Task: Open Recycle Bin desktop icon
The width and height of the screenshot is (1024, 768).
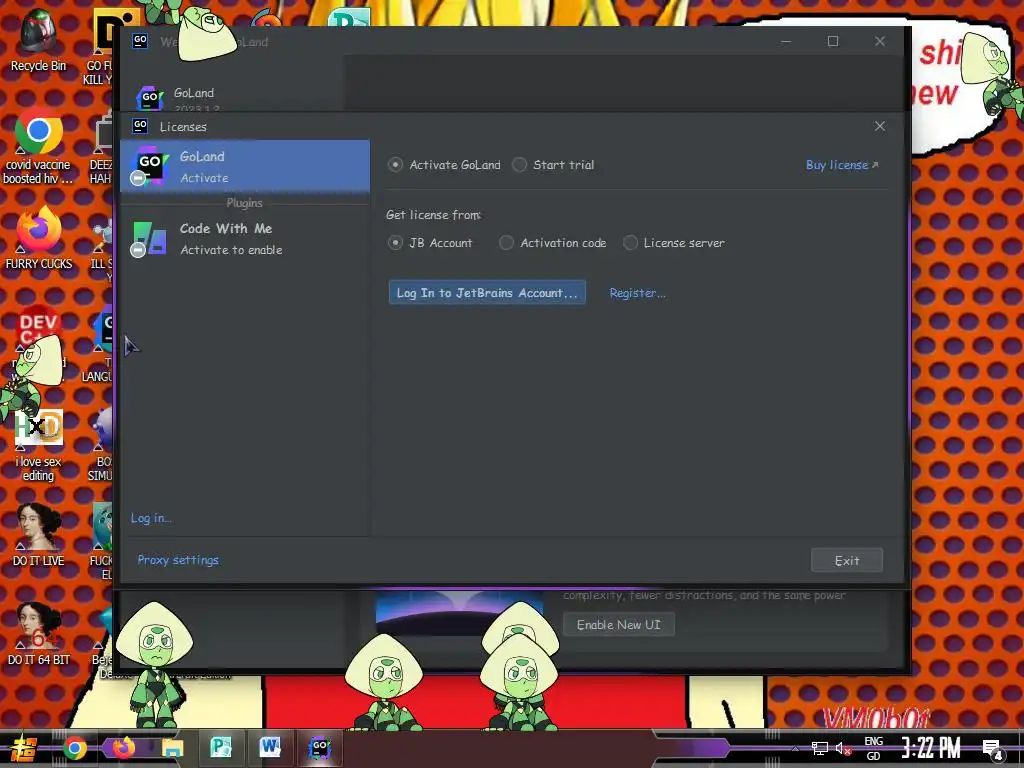Action: click(x=38, y=40)
